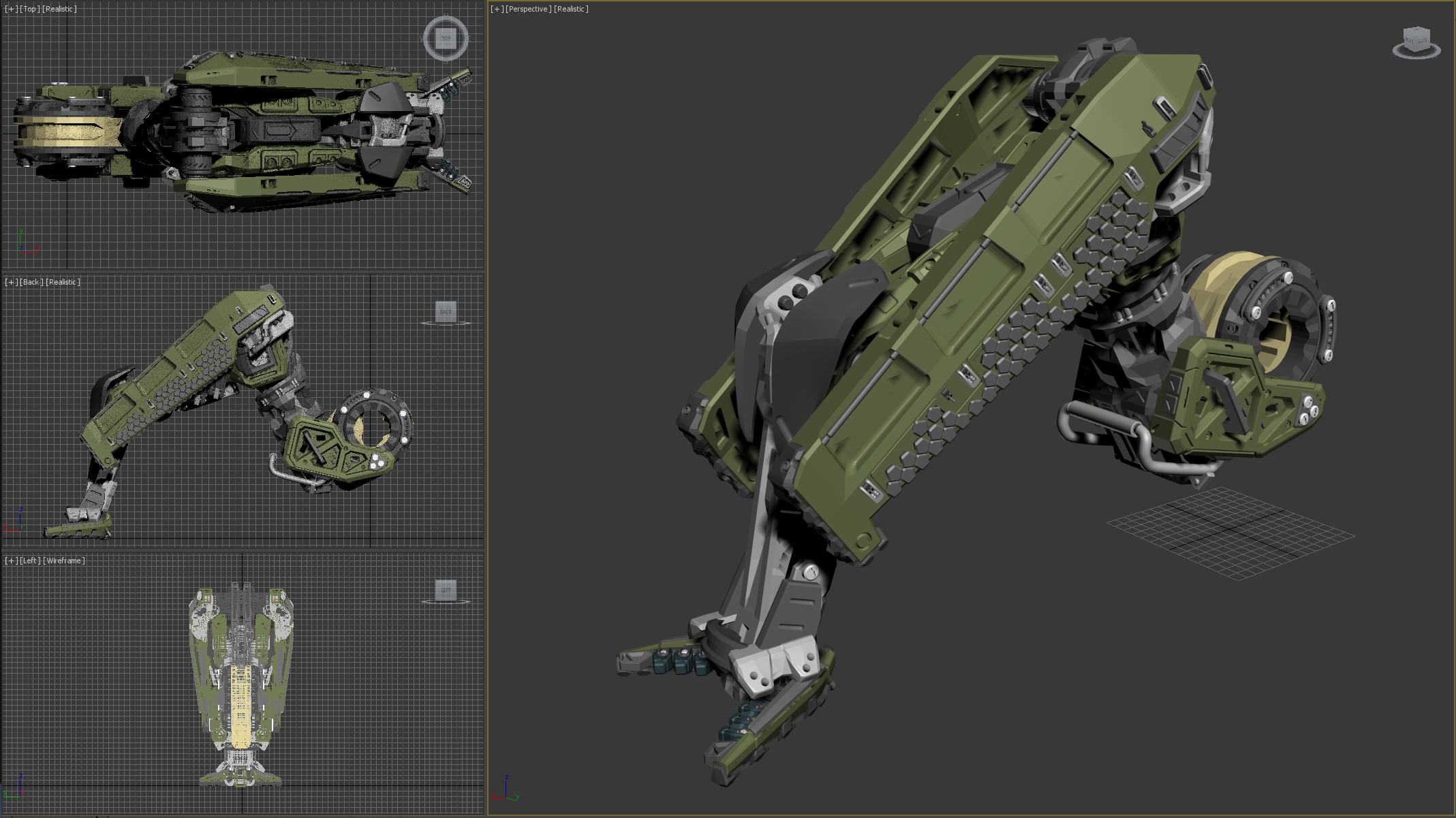Open the [Perspective] point-of-view menu
Screen dimensions: 1456x818
pos(528,9)
